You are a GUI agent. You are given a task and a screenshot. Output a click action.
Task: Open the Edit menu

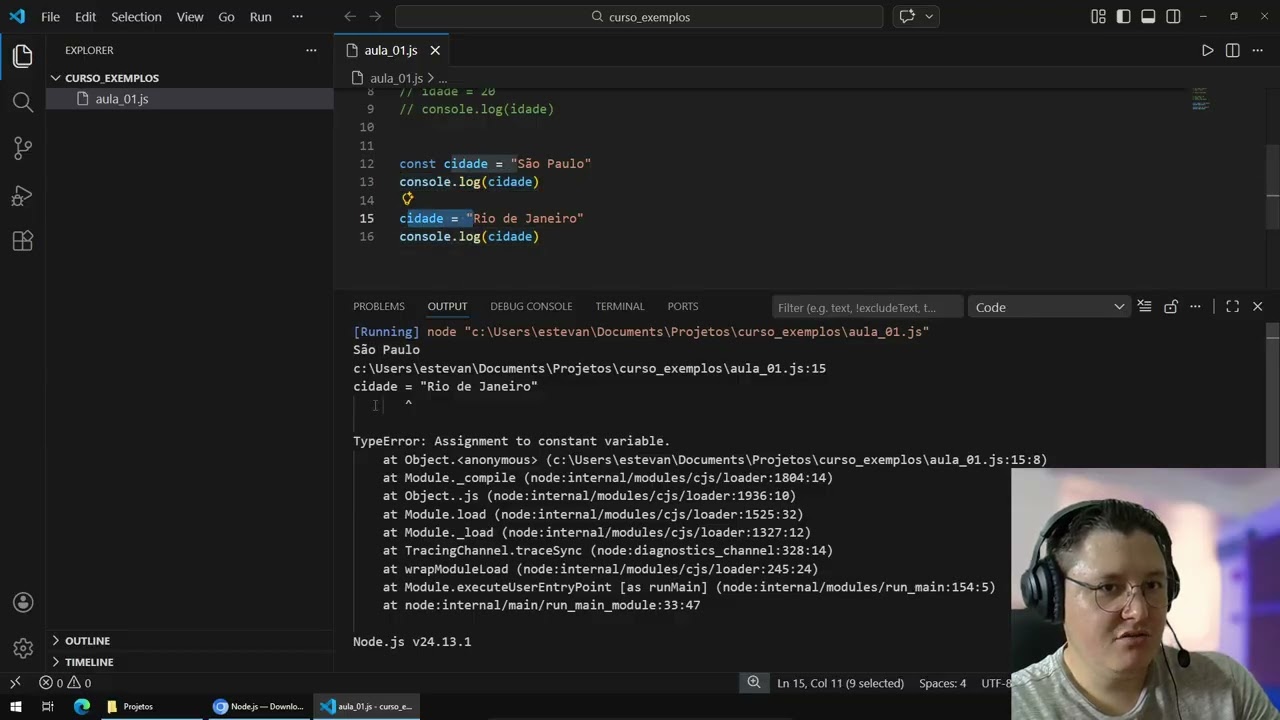tap(85, 17)
